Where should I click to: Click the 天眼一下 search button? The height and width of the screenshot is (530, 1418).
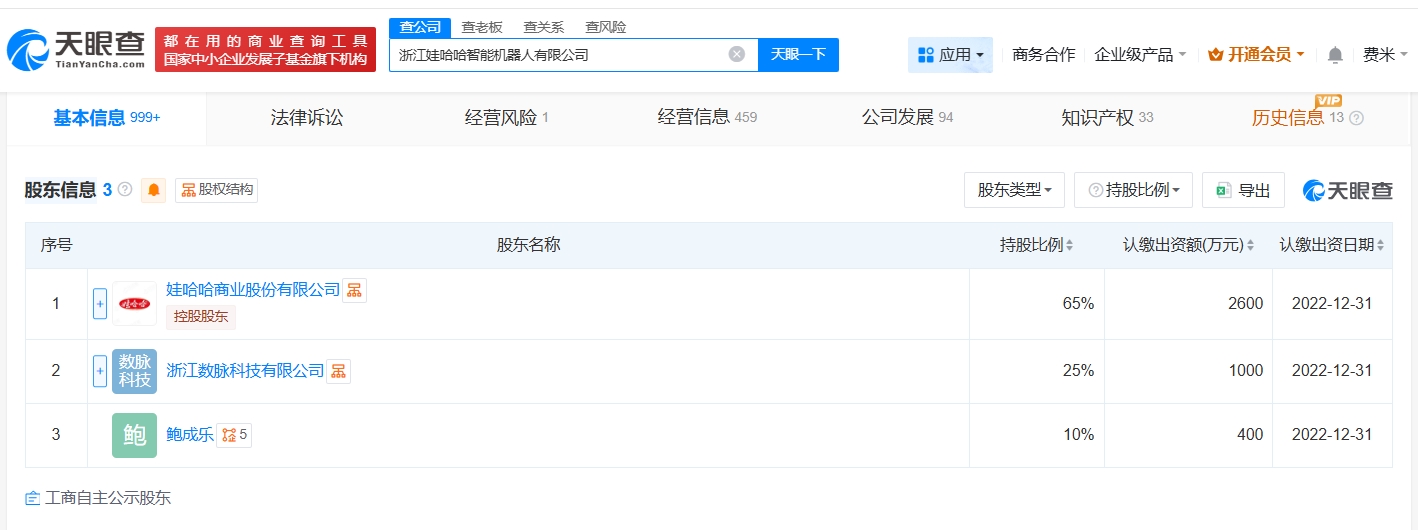[798, 54]
